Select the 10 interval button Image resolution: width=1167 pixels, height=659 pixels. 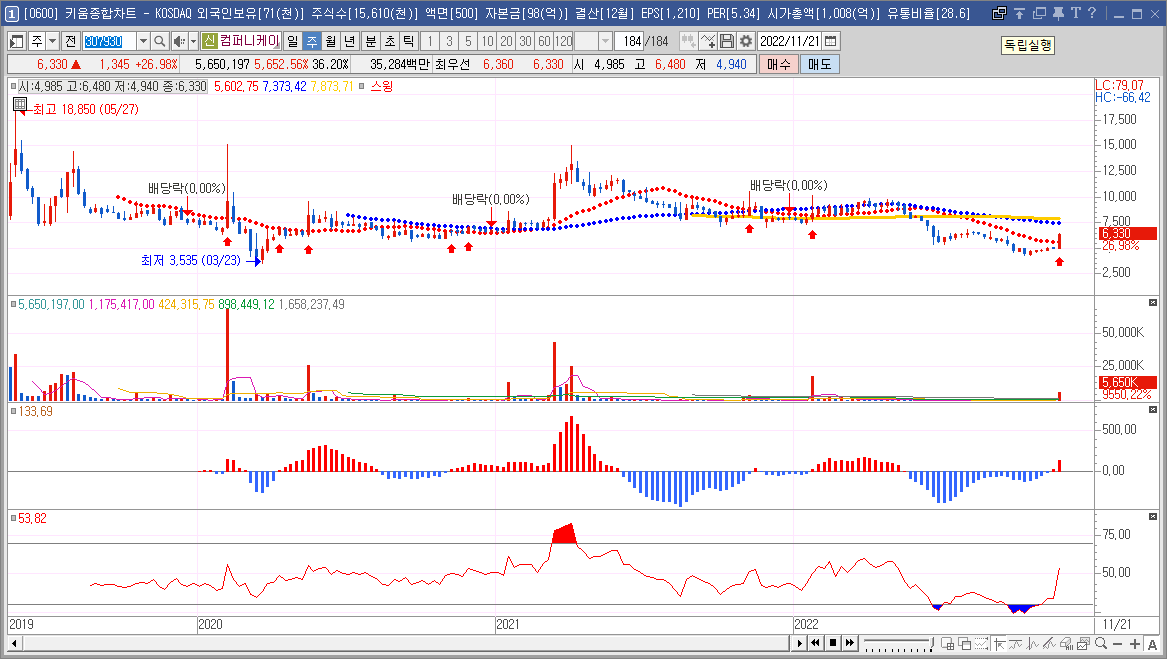pyautogui.click(x=487, y=42)
